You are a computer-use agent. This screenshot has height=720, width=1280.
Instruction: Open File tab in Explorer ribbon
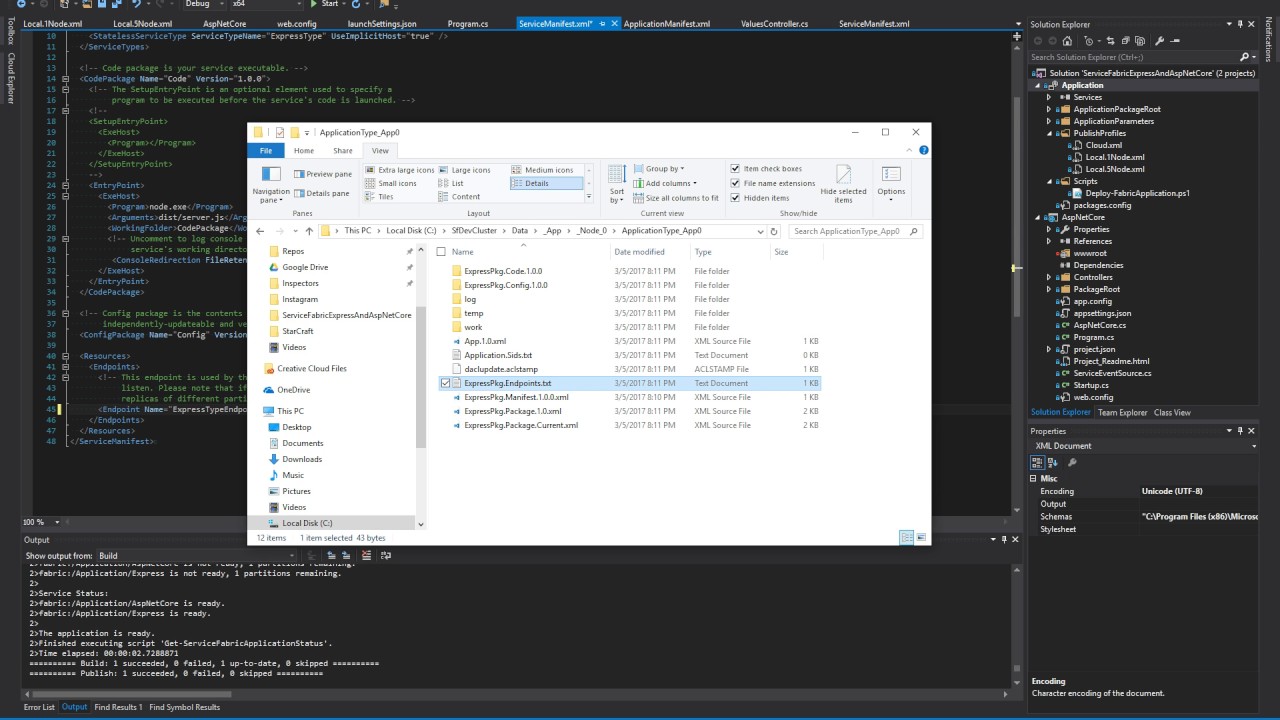tap(266, 150)
